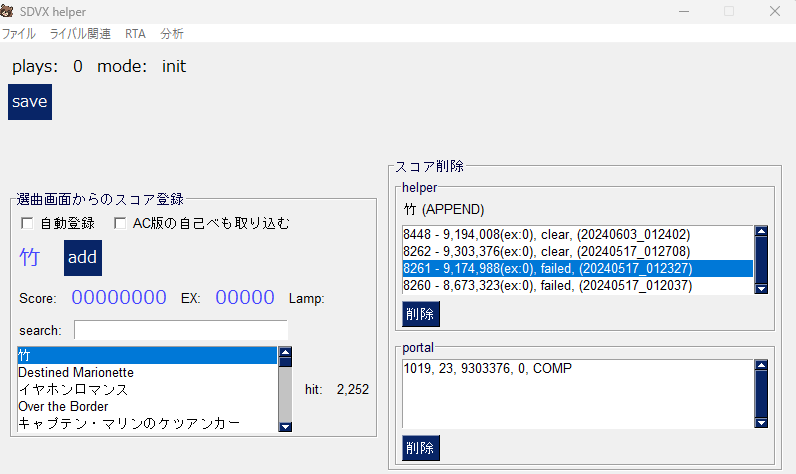Click the SDVX helper app icon in title bar

click(7, 11)
